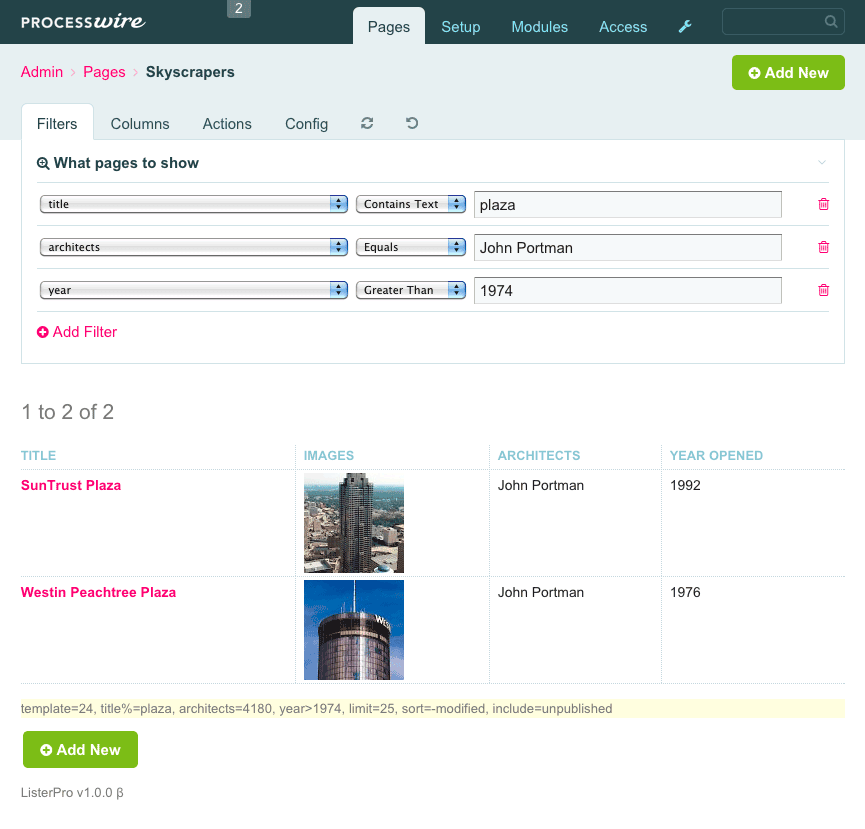Image resolution: width=865 pixels, height=829 pixels.
Task: Open the Contains Text operator dropdown
Action: point(411,204)
